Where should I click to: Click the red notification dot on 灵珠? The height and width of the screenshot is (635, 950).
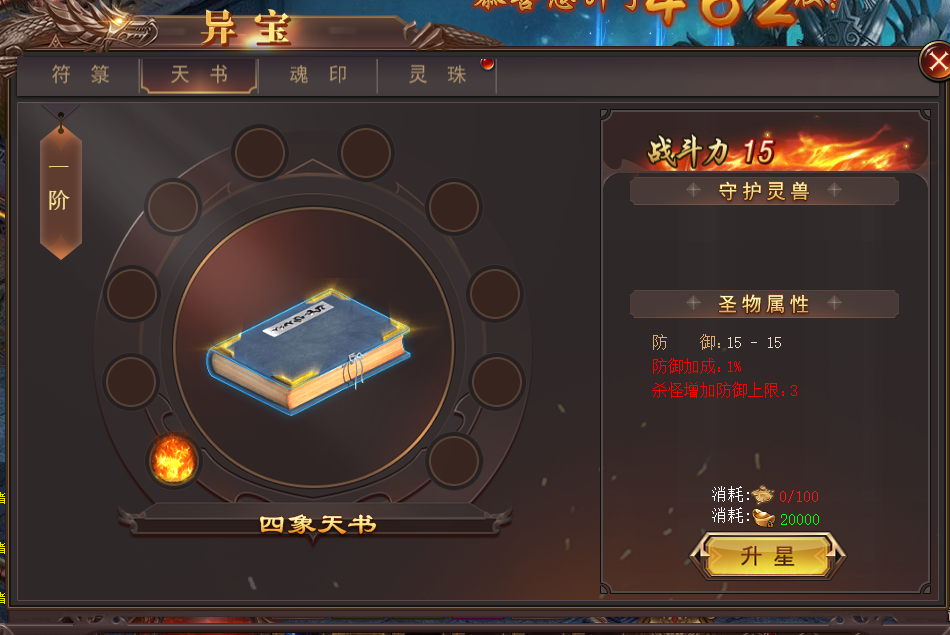pyautogui.click(x=487, y=64)
